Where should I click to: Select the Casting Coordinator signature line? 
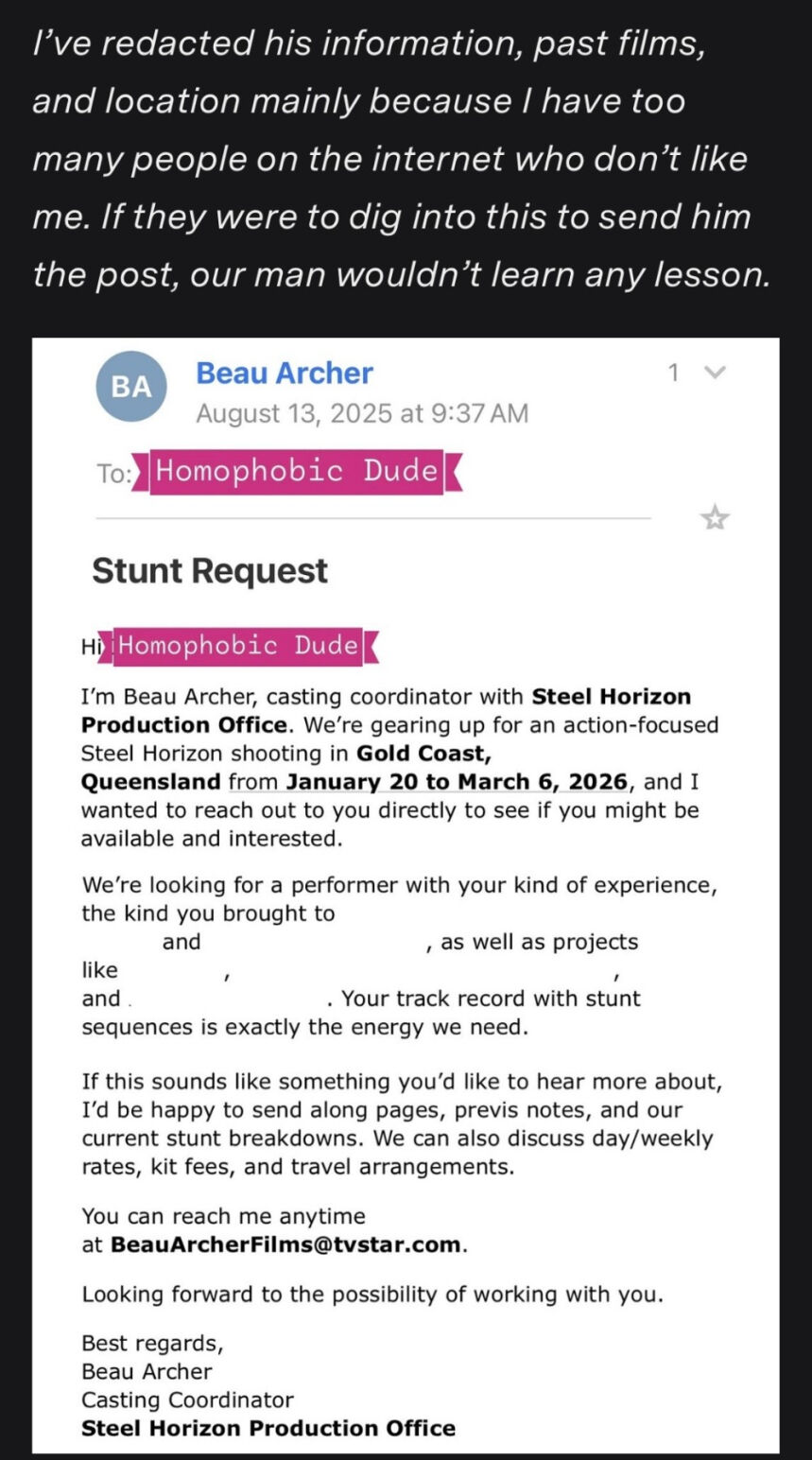187,1399
